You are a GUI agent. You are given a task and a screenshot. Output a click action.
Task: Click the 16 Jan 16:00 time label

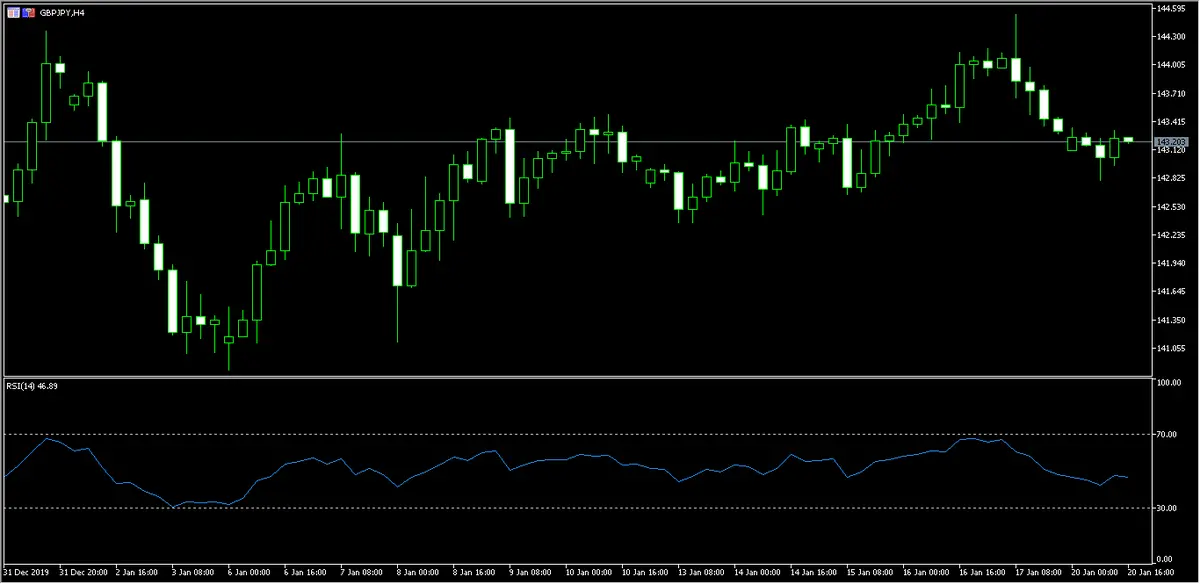[983, 575]
